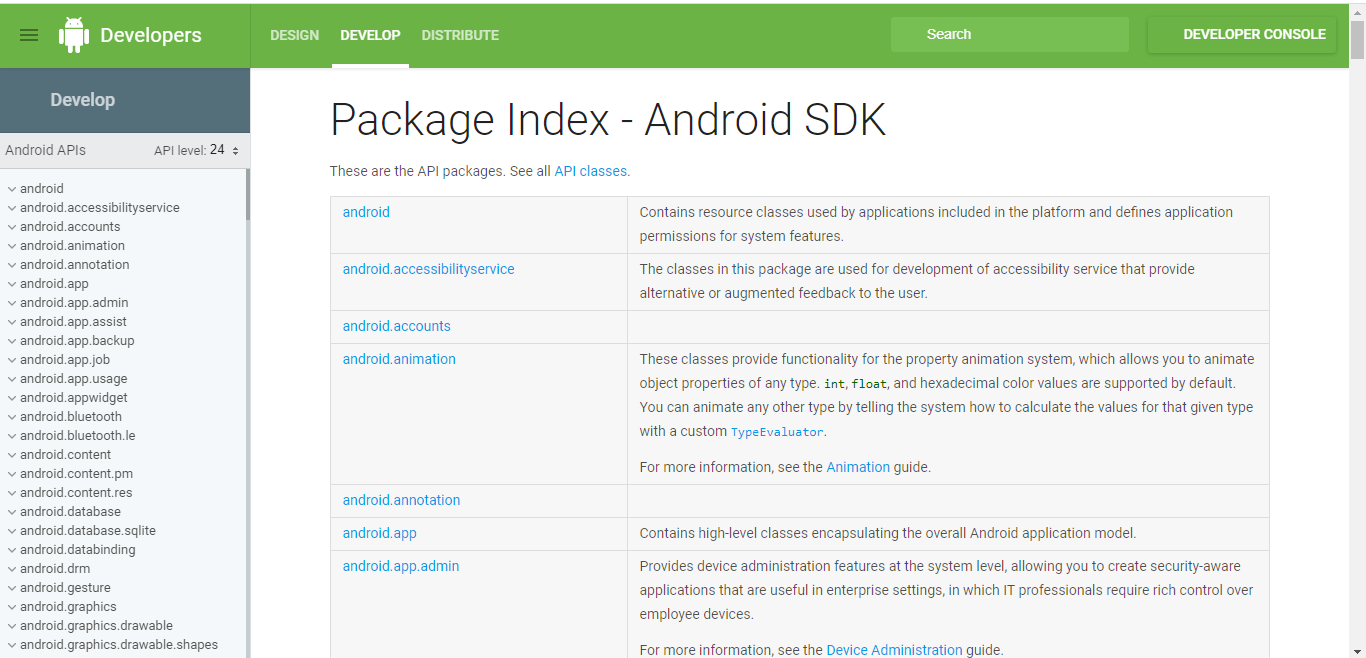This screenshot has height=658, width=1366.
Task: Open the android.animation package page
Action: point(399,358)
